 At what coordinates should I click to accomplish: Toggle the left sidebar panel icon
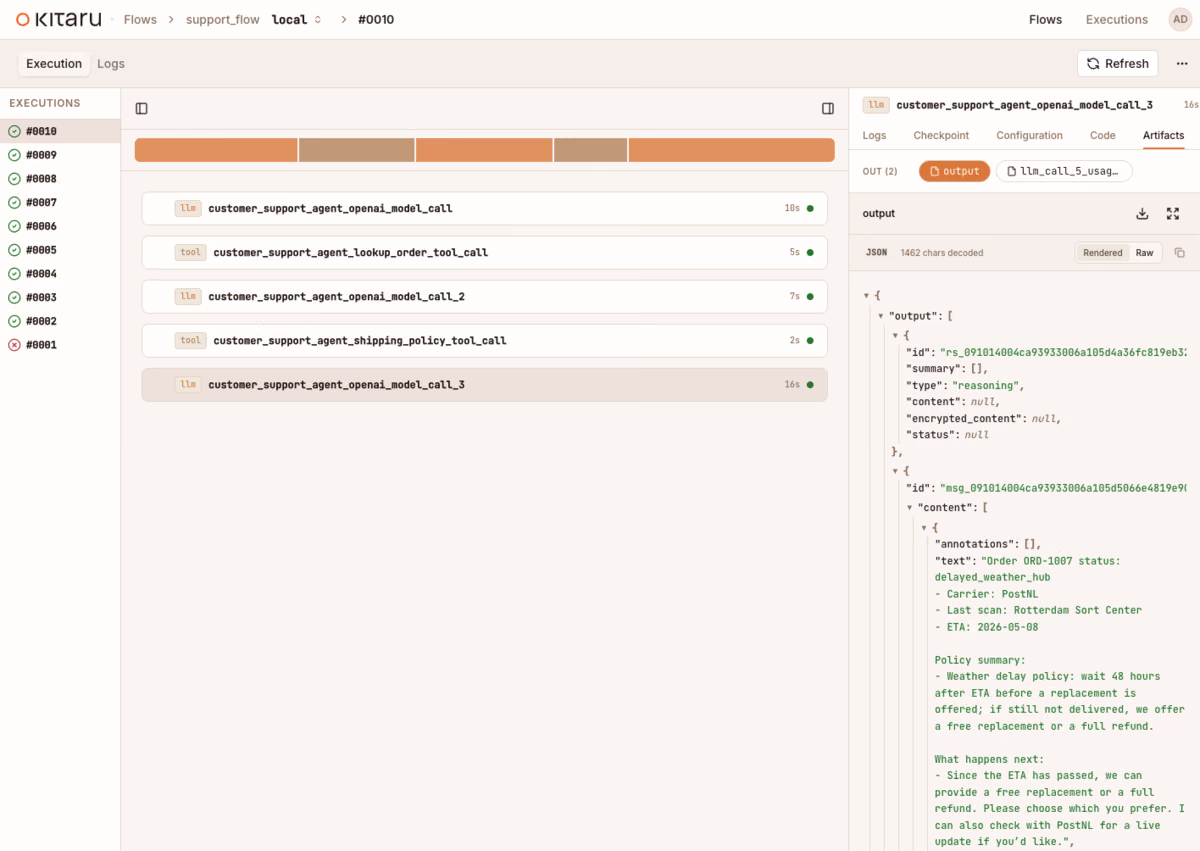point(141,108)
